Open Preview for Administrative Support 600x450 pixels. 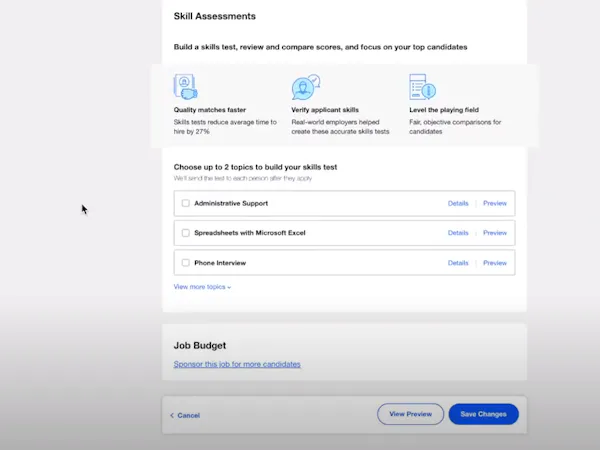click(x=495, y=203)
